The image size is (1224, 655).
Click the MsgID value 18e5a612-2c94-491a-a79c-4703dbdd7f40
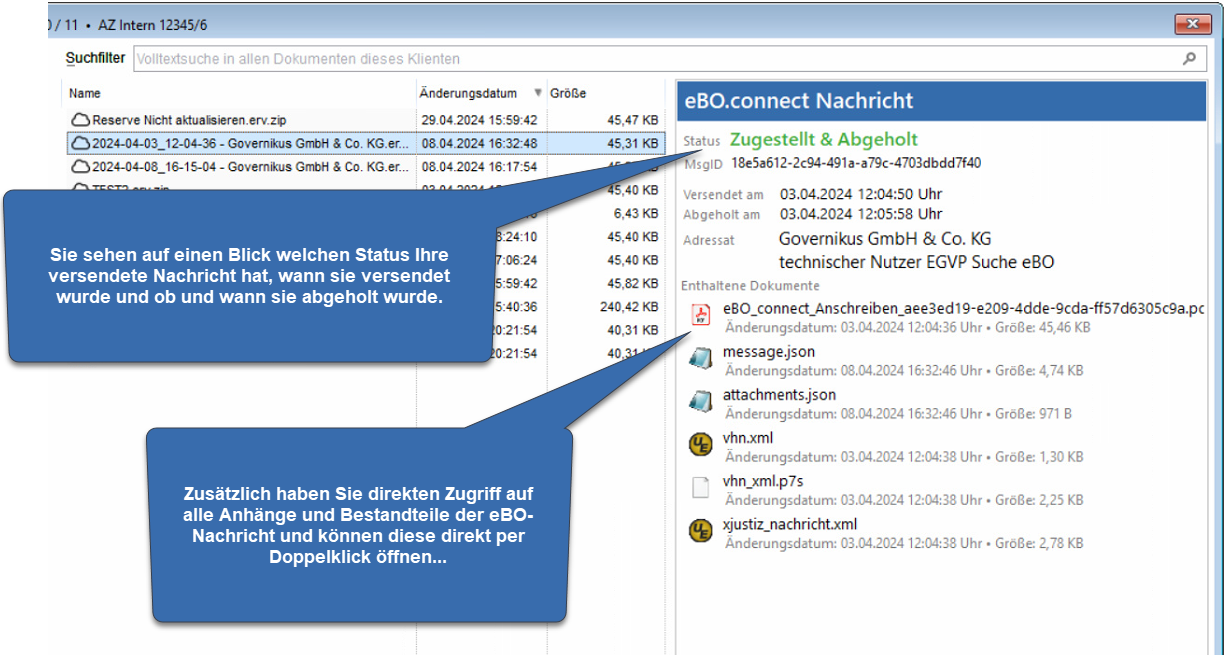[856, 163]
